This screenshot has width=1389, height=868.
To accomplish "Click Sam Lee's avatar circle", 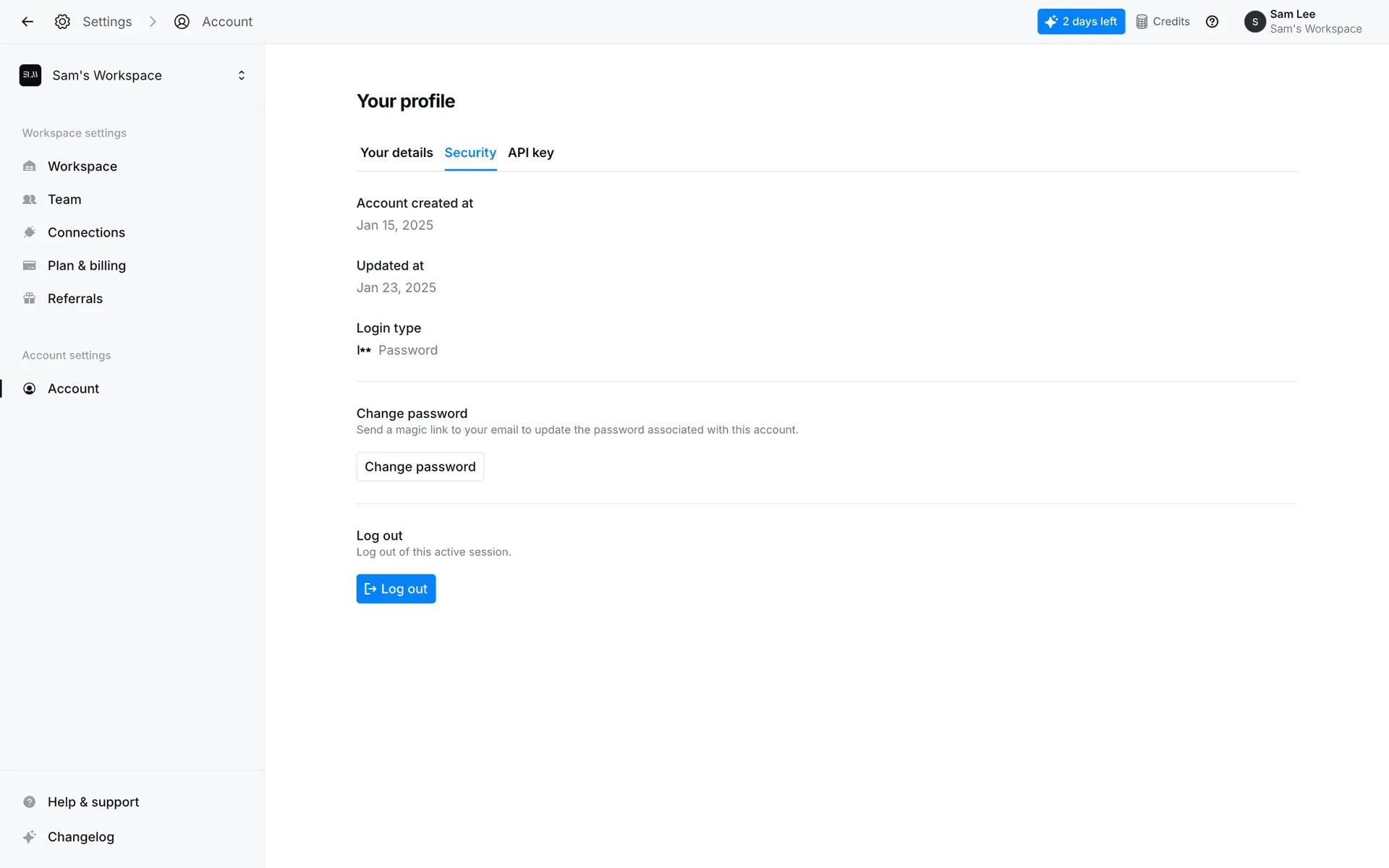I will click(x=1254, y=22).
